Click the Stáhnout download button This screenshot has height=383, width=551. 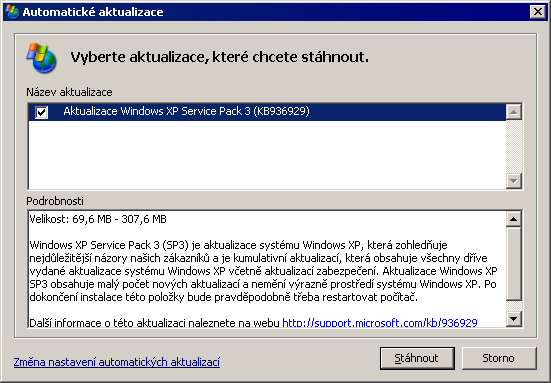(417, 358)
